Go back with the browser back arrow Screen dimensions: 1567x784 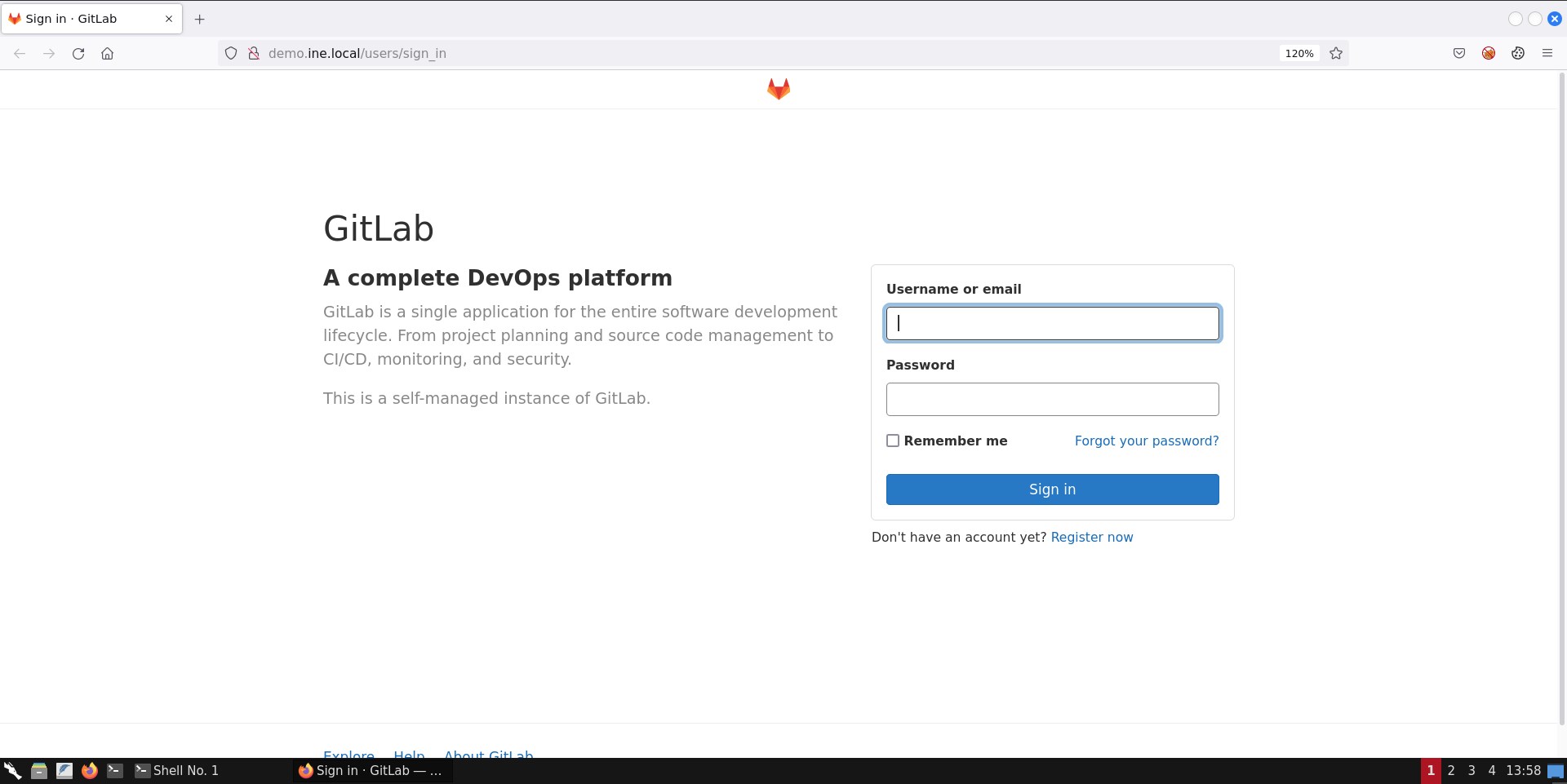pyautogui.click(x=20, y=53)
